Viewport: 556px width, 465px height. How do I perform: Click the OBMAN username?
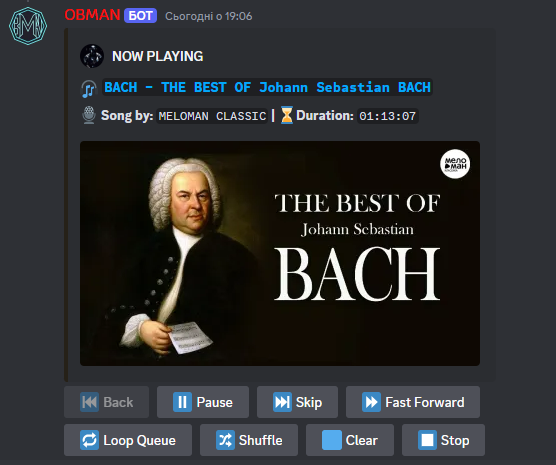click(92, 15)
